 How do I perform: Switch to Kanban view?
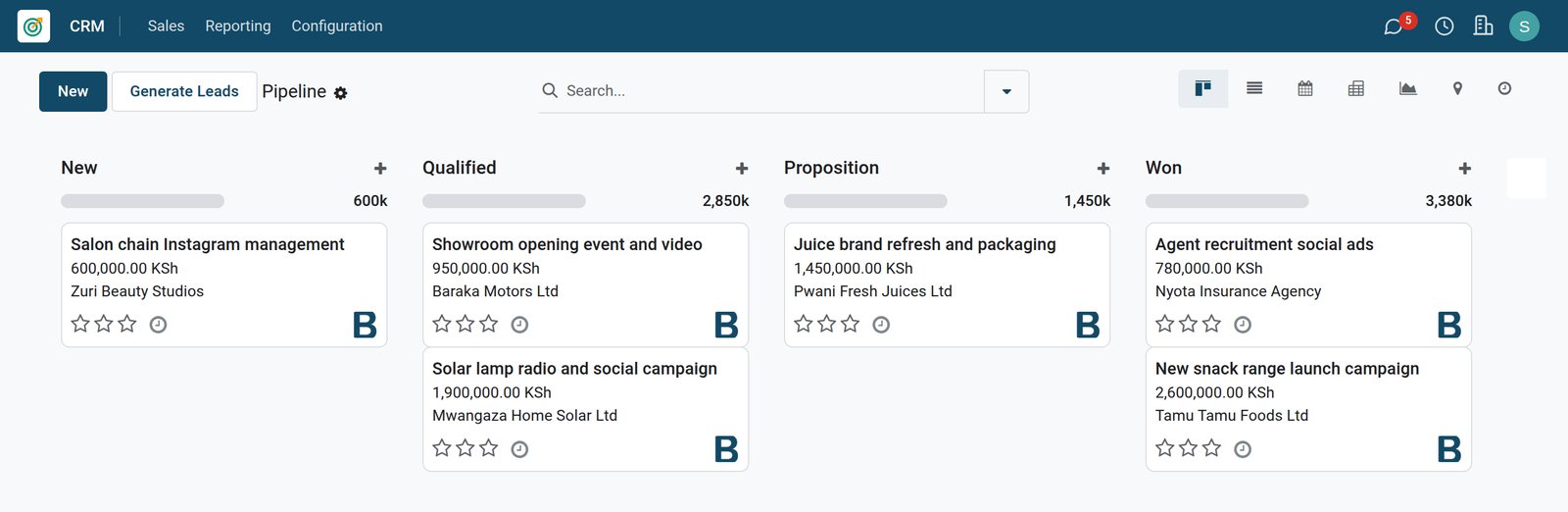click(x=1203, y=89)
